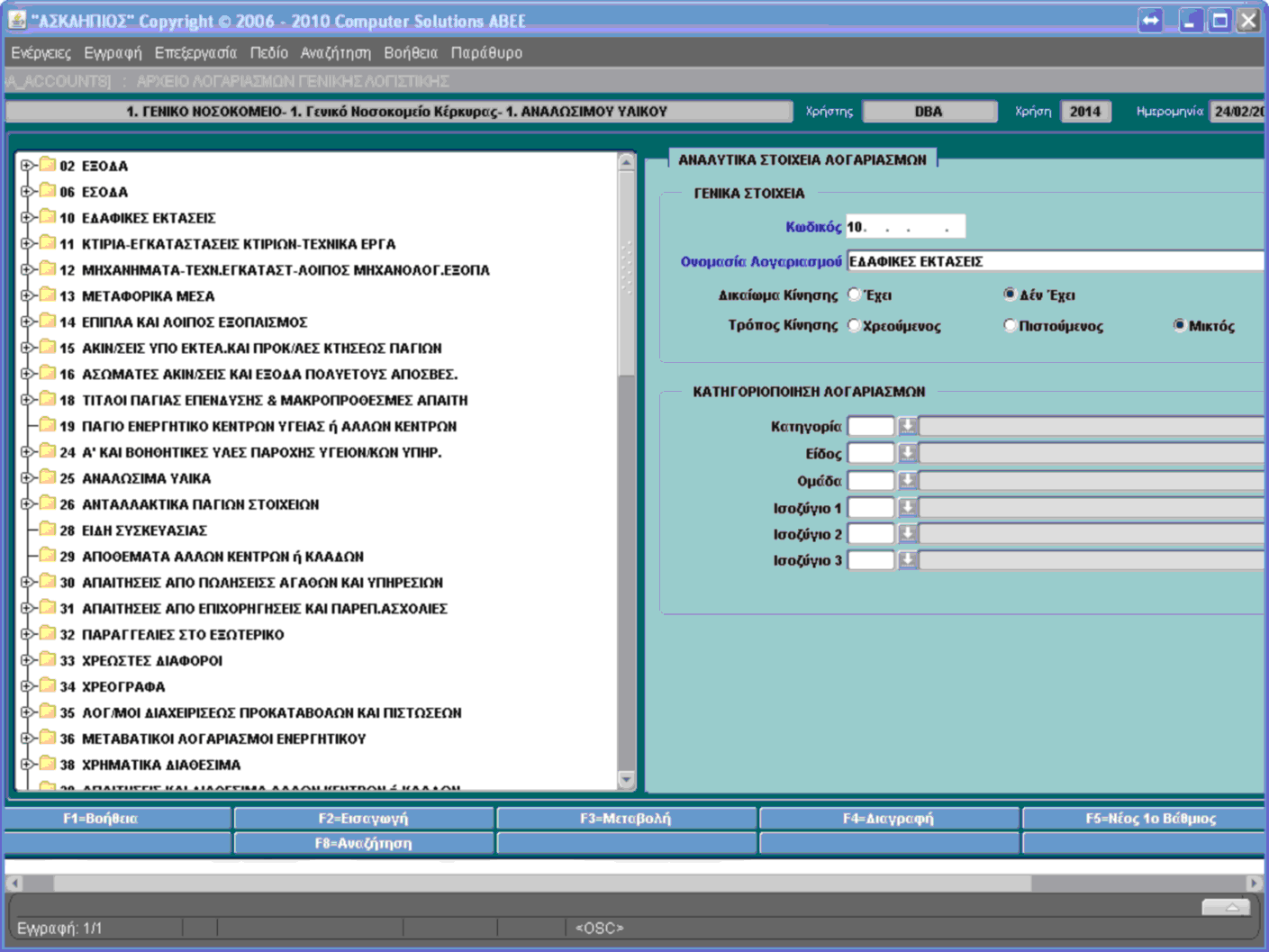Click F4=Διαγραφή button
The height and width of the screenshot is (952, 1269).
pyautogui.click(x=890, y=819)
